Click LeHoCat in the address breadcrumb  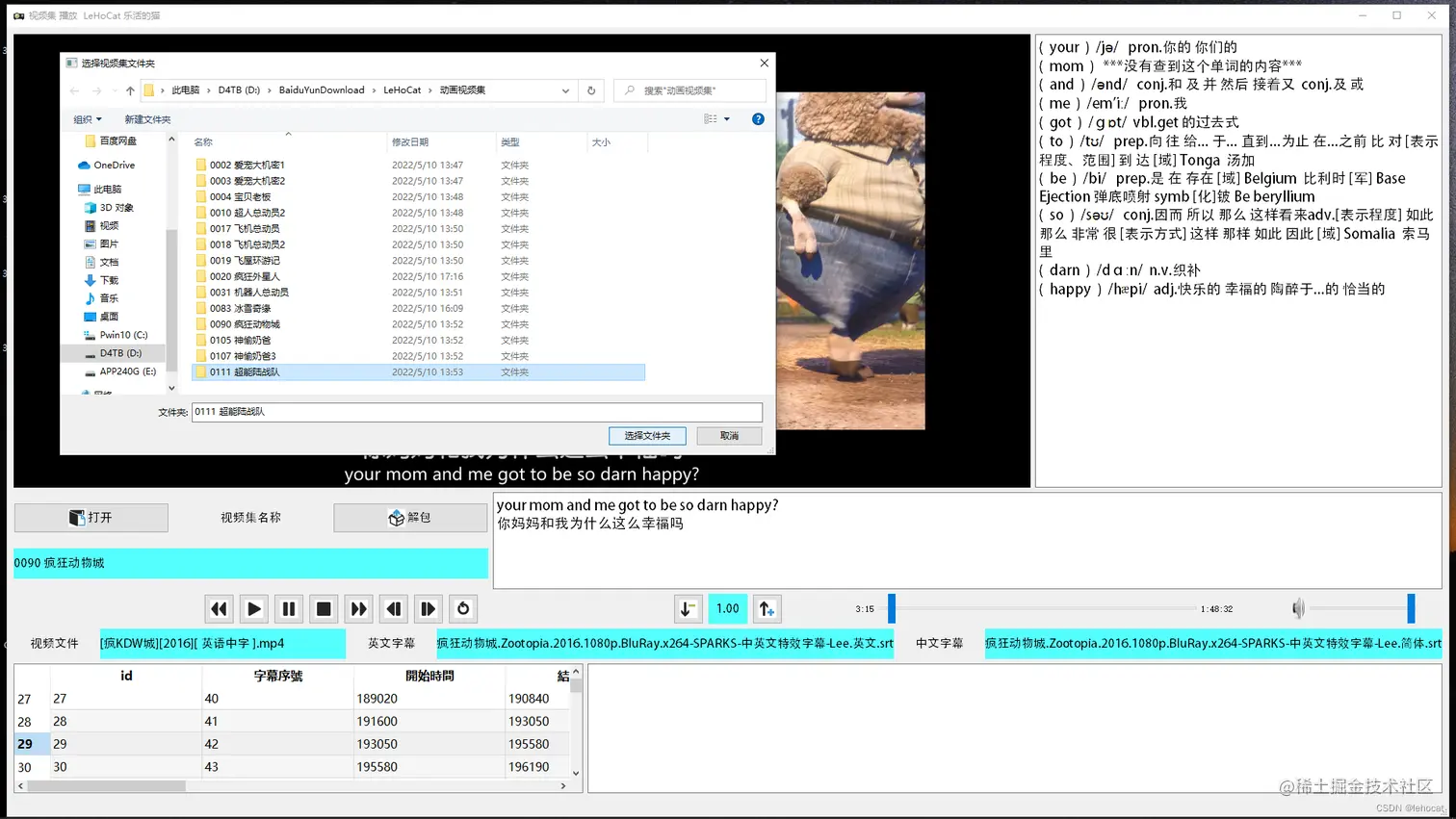402,90
